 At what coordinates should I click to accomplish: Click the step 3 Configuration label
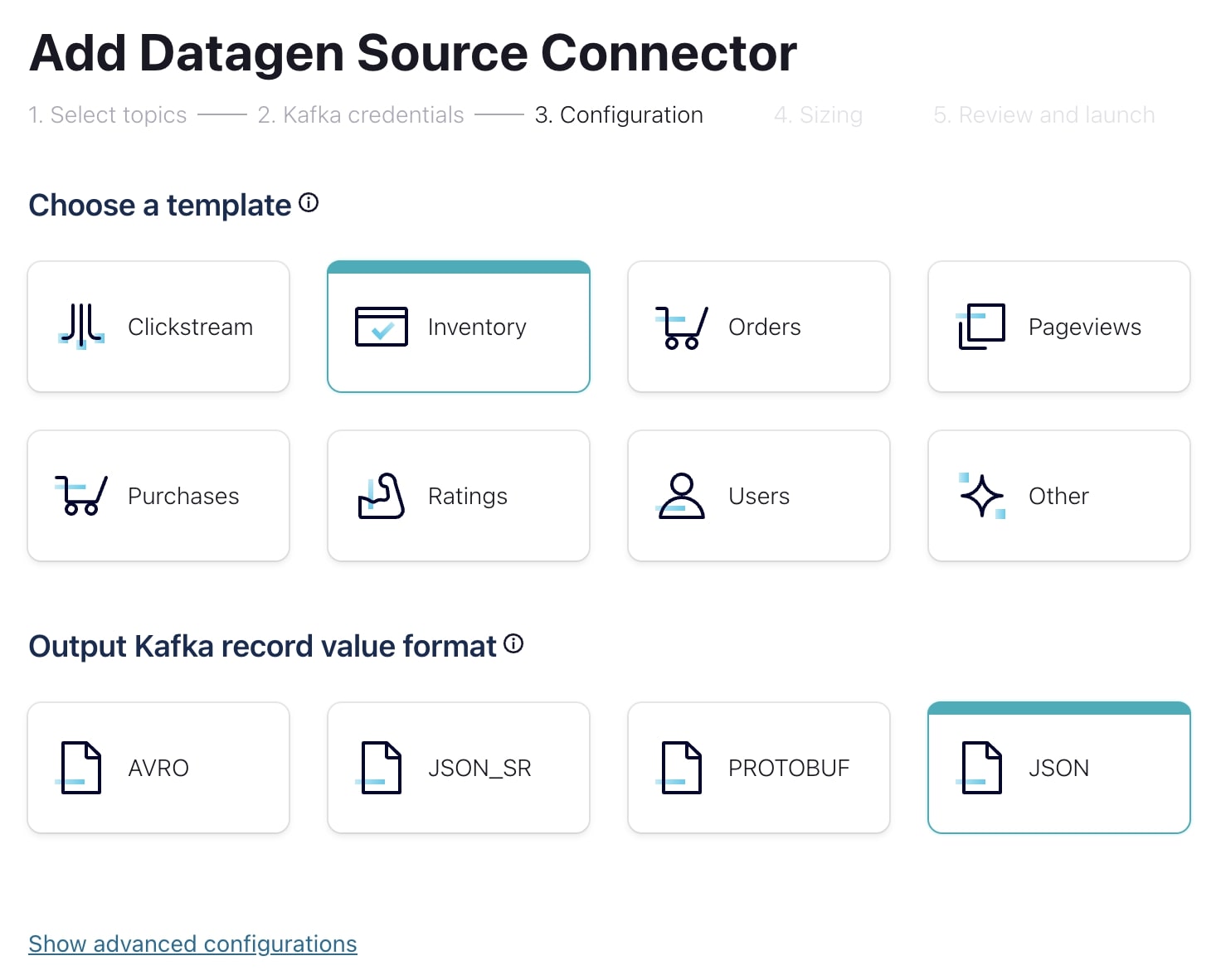[619, 114]
